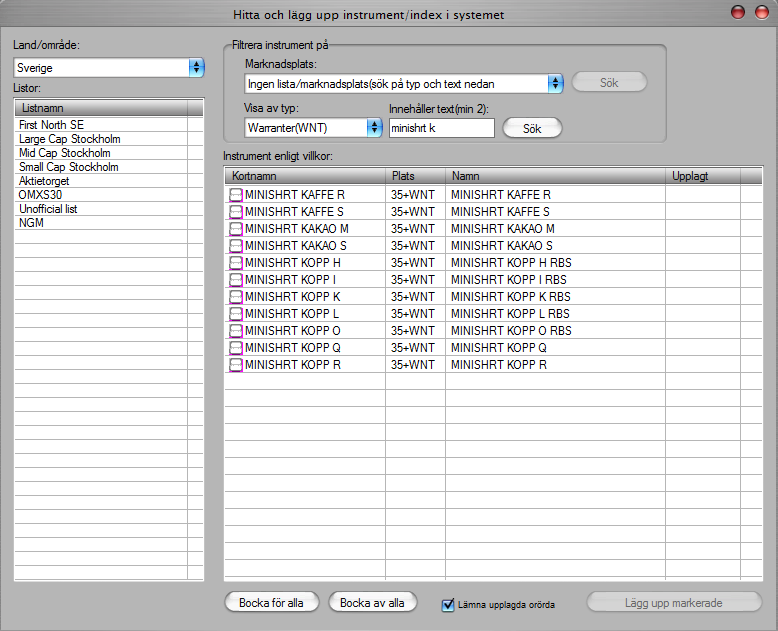
Task: Select checkbox for MINISHRT KOPP H
Action: pyautogui.click(x=236, y=263)
